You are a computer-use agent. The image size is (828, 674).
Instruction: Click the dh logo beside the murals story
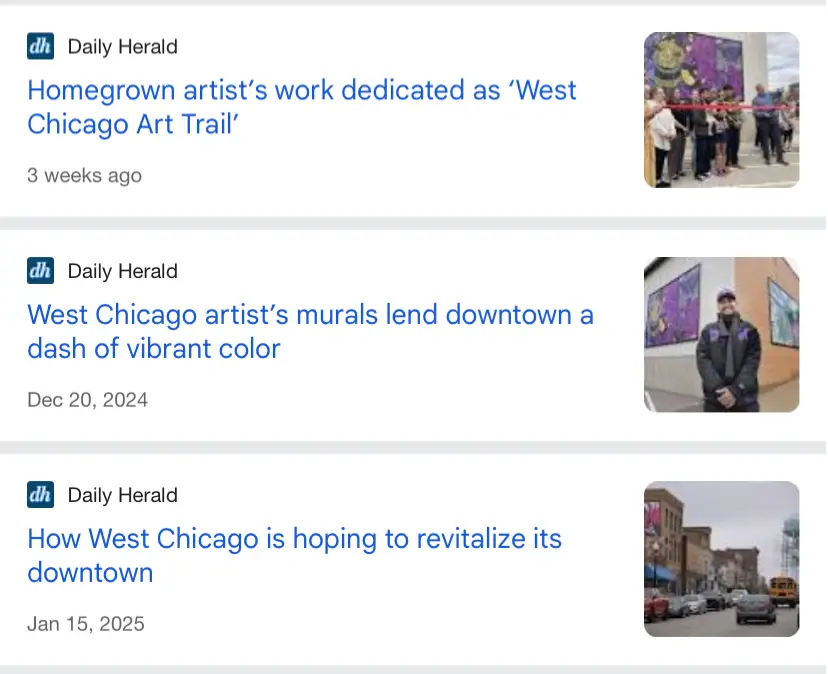40,270
